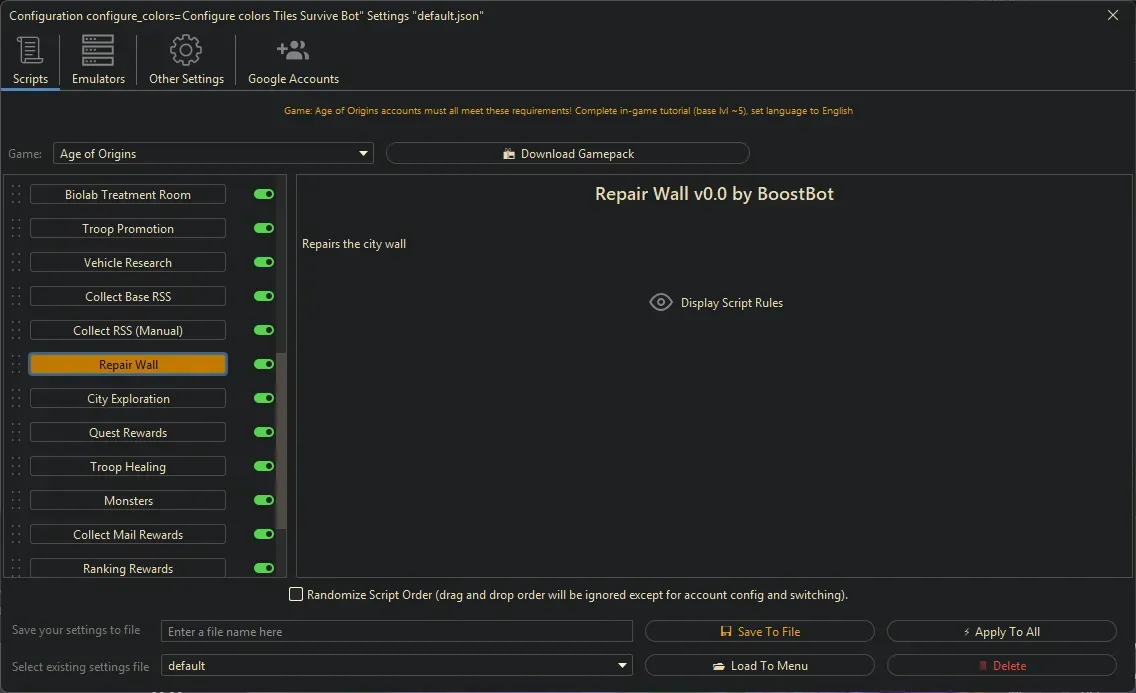
Task: Expand the default settings file dropdown
Action: (622, 665)
